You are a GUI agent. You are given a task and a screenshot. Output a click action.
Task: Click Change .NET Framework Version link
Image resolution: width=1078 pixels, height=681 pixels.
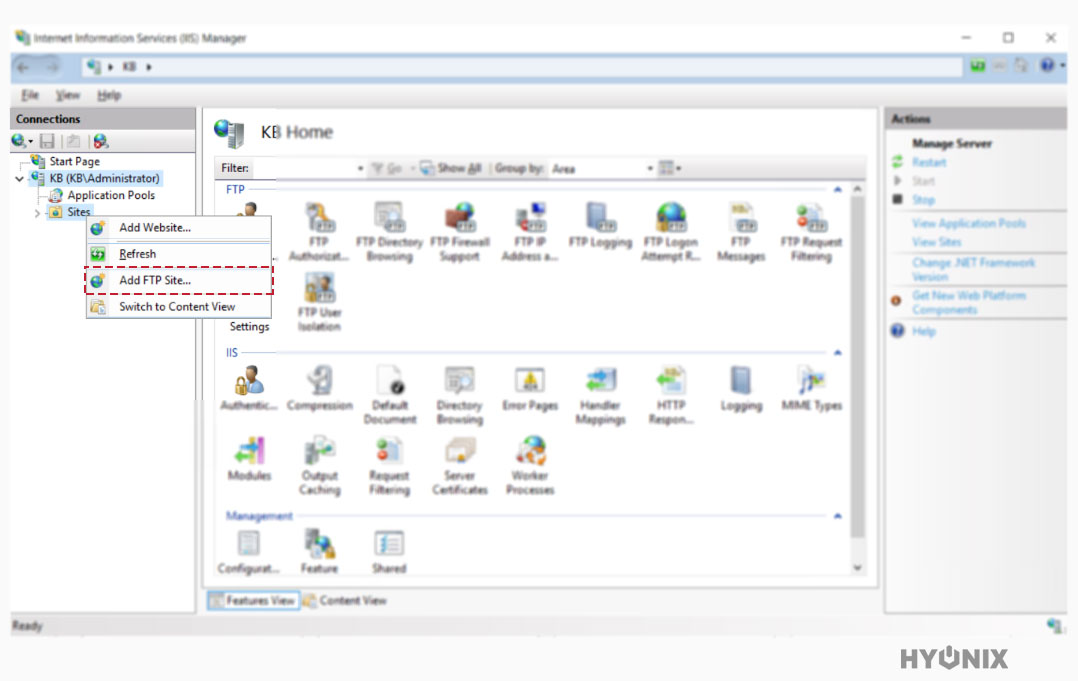tap(974, 269)
